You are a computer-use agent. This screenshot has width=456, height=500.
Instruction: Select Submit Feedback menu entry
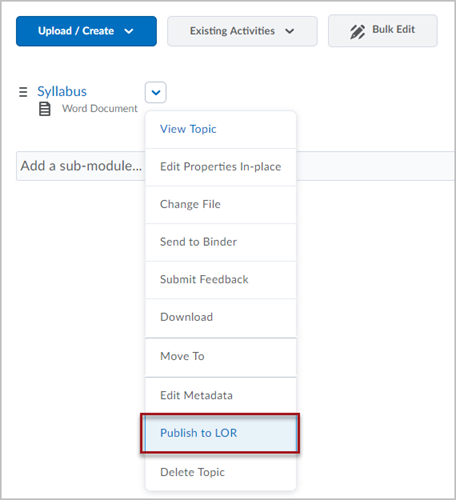(221, 279)
